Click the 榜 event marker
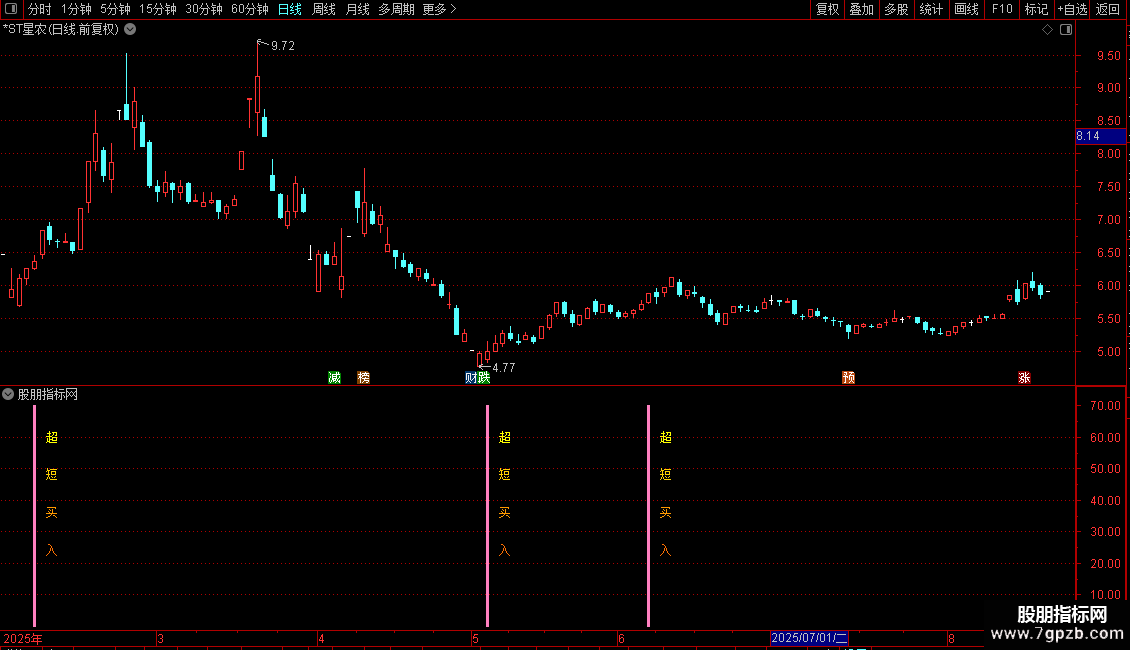The image size is (1130, 650). [363, 378]
